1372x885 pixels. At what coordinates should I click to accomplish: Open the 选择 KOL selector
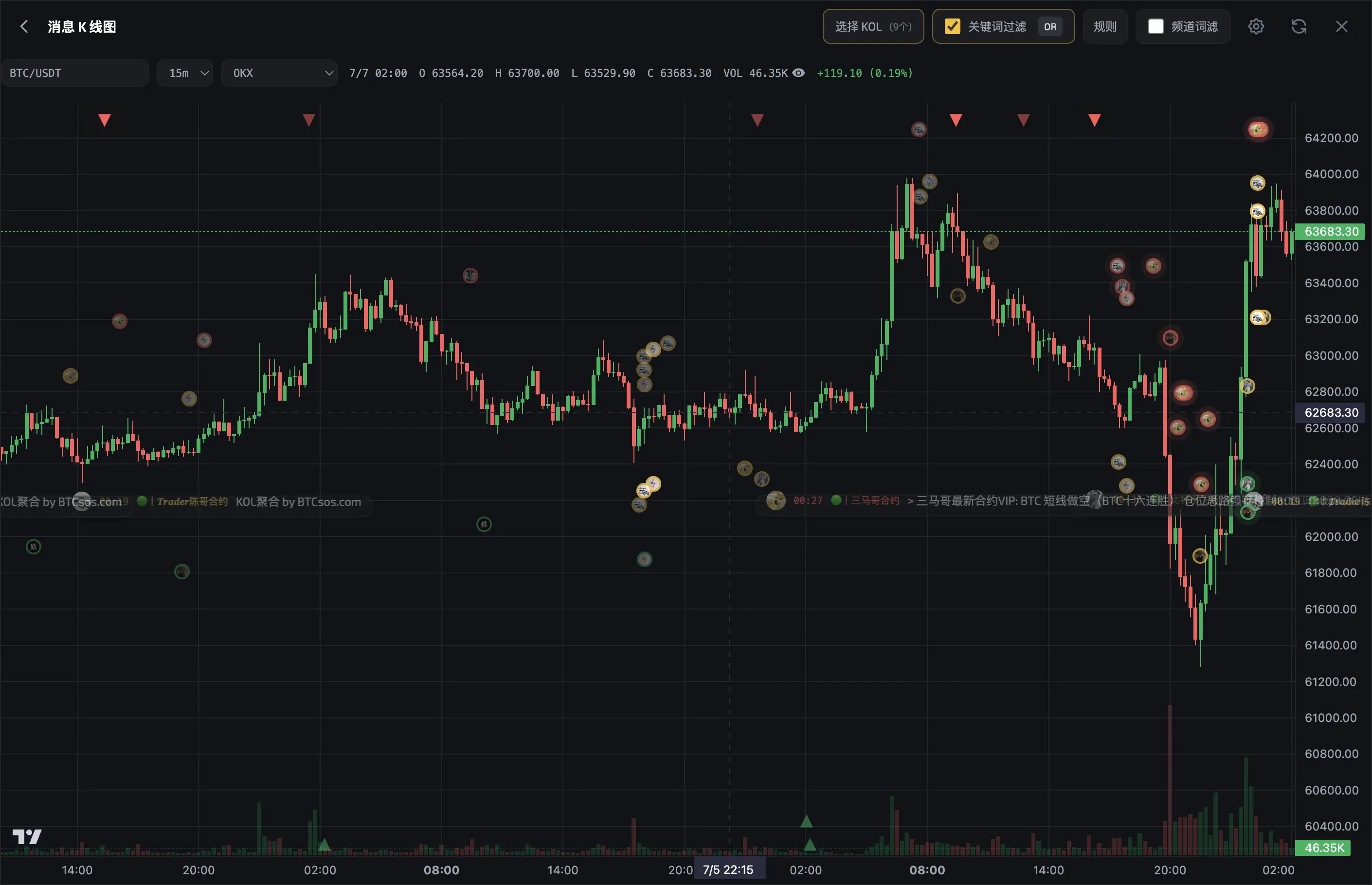873,26
